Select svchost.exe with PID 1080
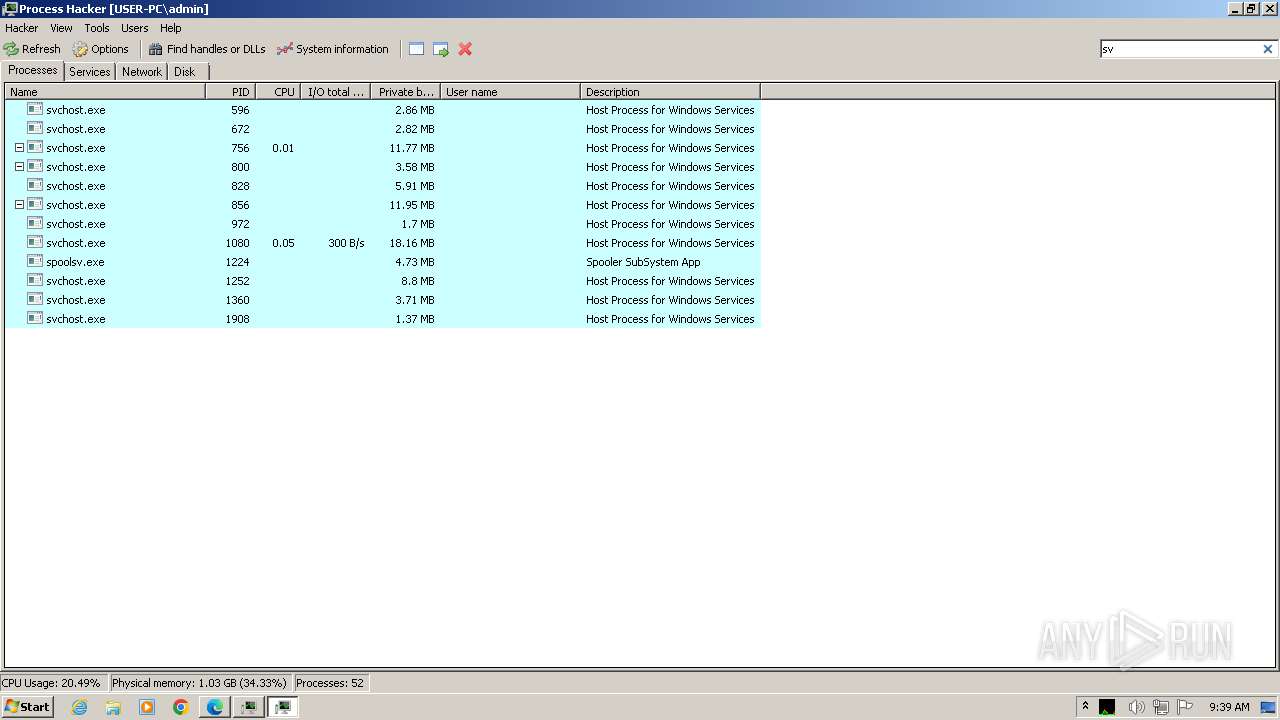 pos(383,243)
